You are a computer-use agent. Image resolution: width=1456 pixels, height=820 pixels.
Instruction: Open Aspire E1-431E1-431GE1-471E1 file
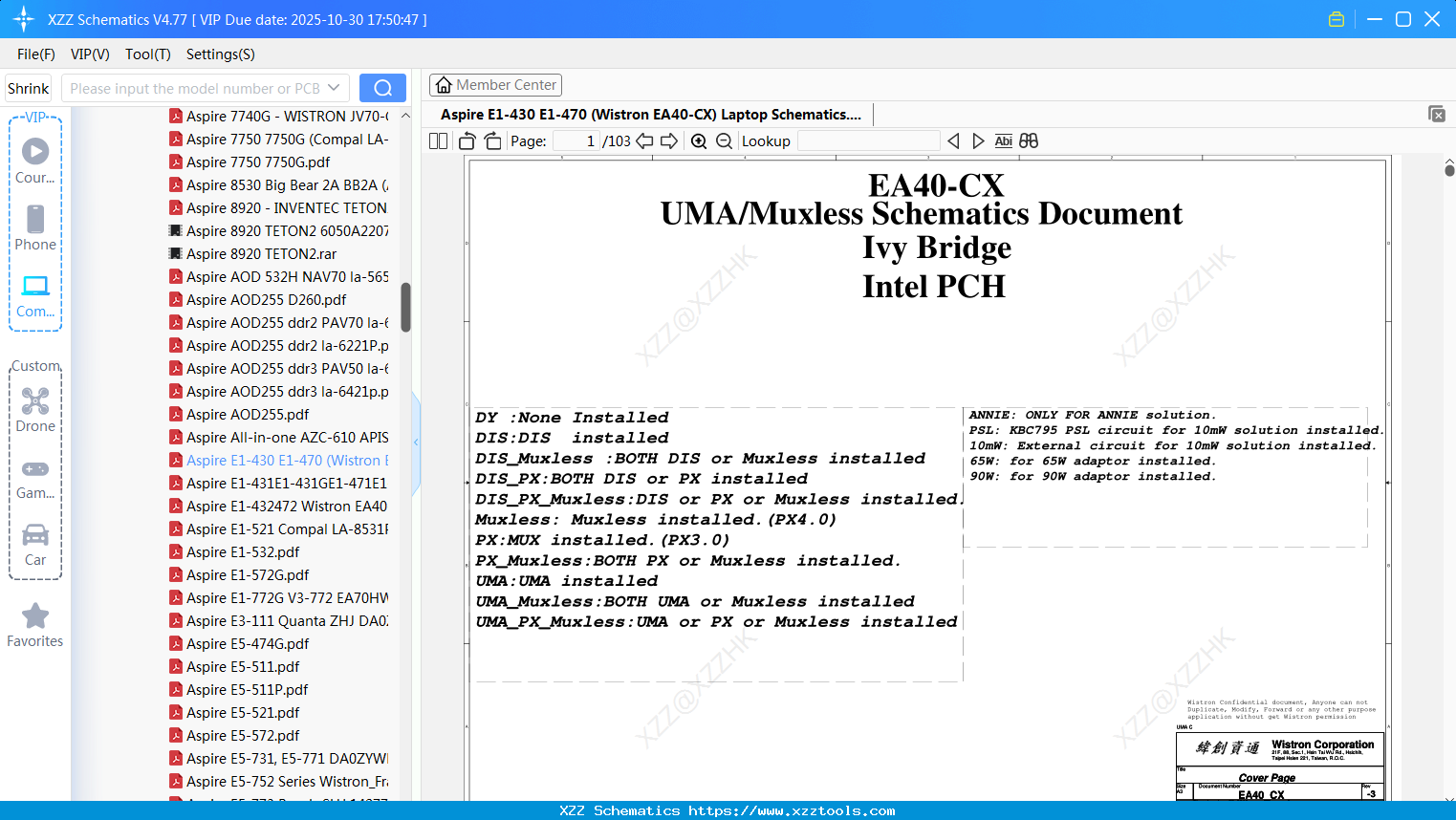tap(279, 484)
